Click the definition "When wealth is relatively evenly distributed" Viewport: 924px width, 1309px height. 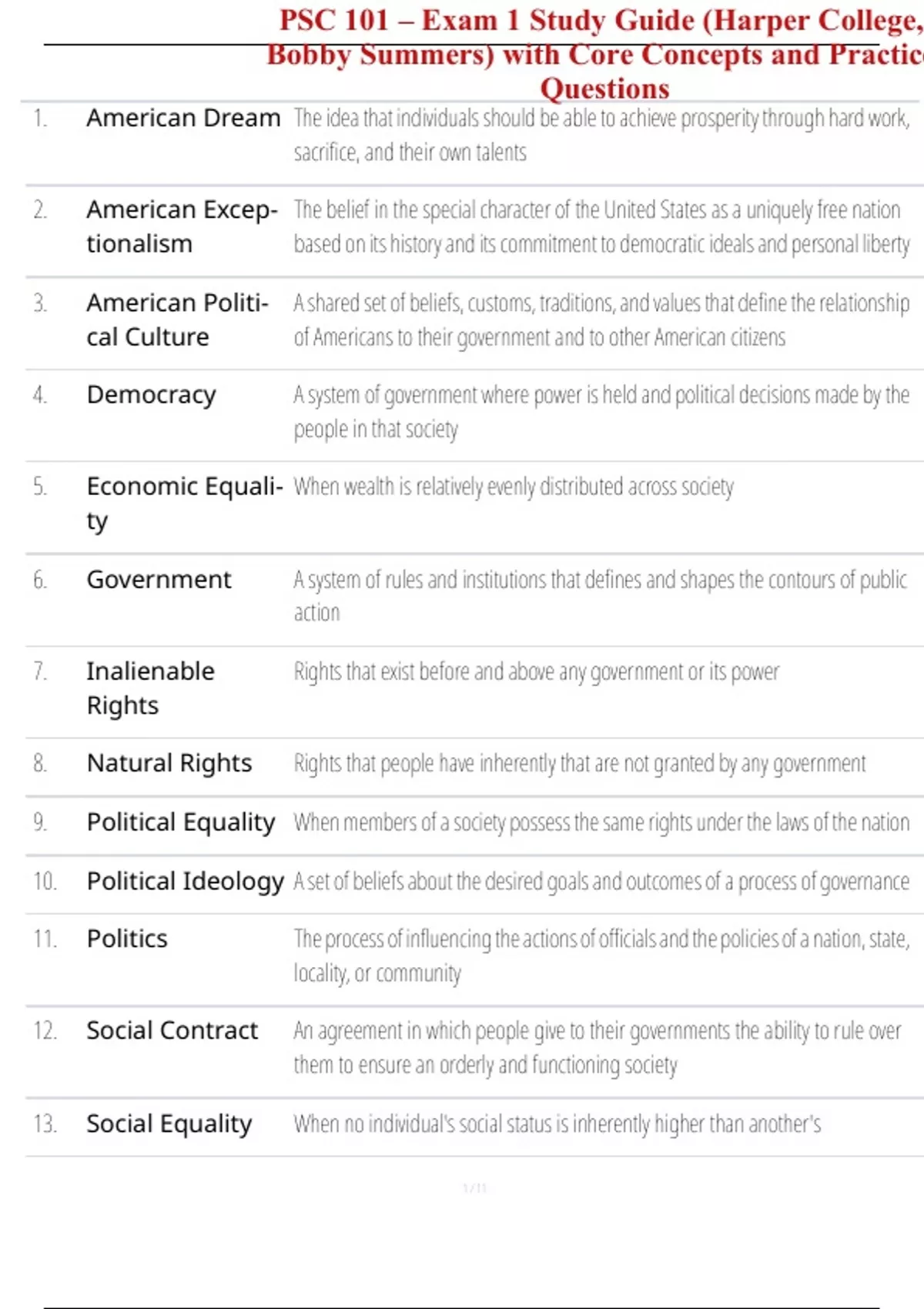pos(514,487)
